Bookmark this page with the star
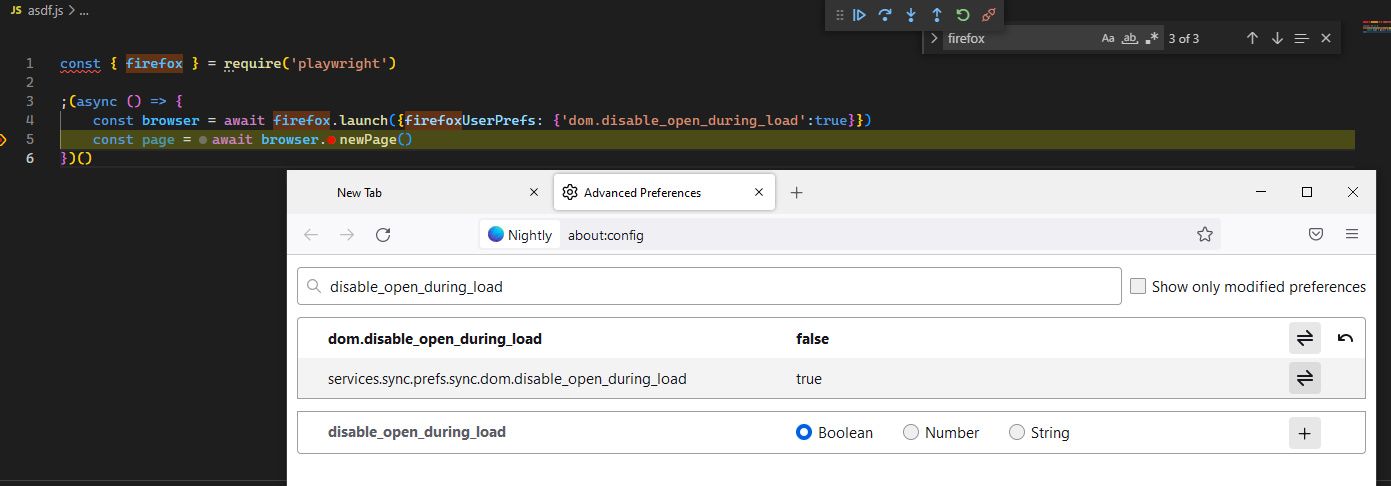This screenshot has width=1391, height=486. tap(1204, 235)
